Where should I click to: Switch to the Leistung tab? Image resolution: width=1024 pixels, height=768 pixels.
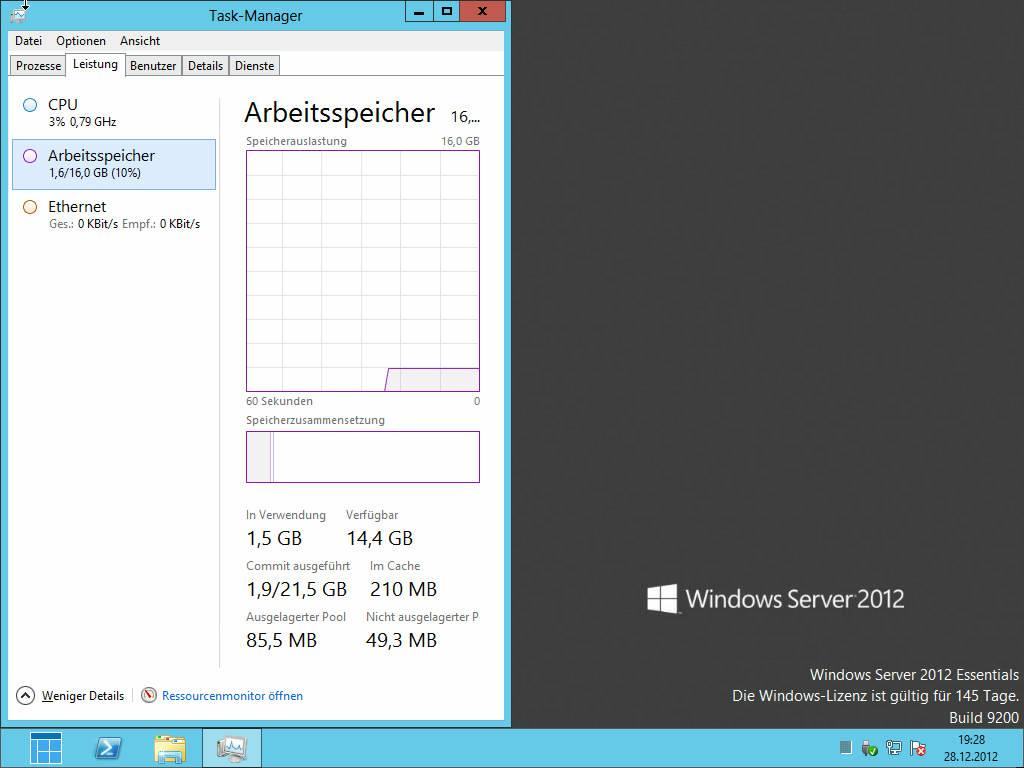[x=95, y=64]
